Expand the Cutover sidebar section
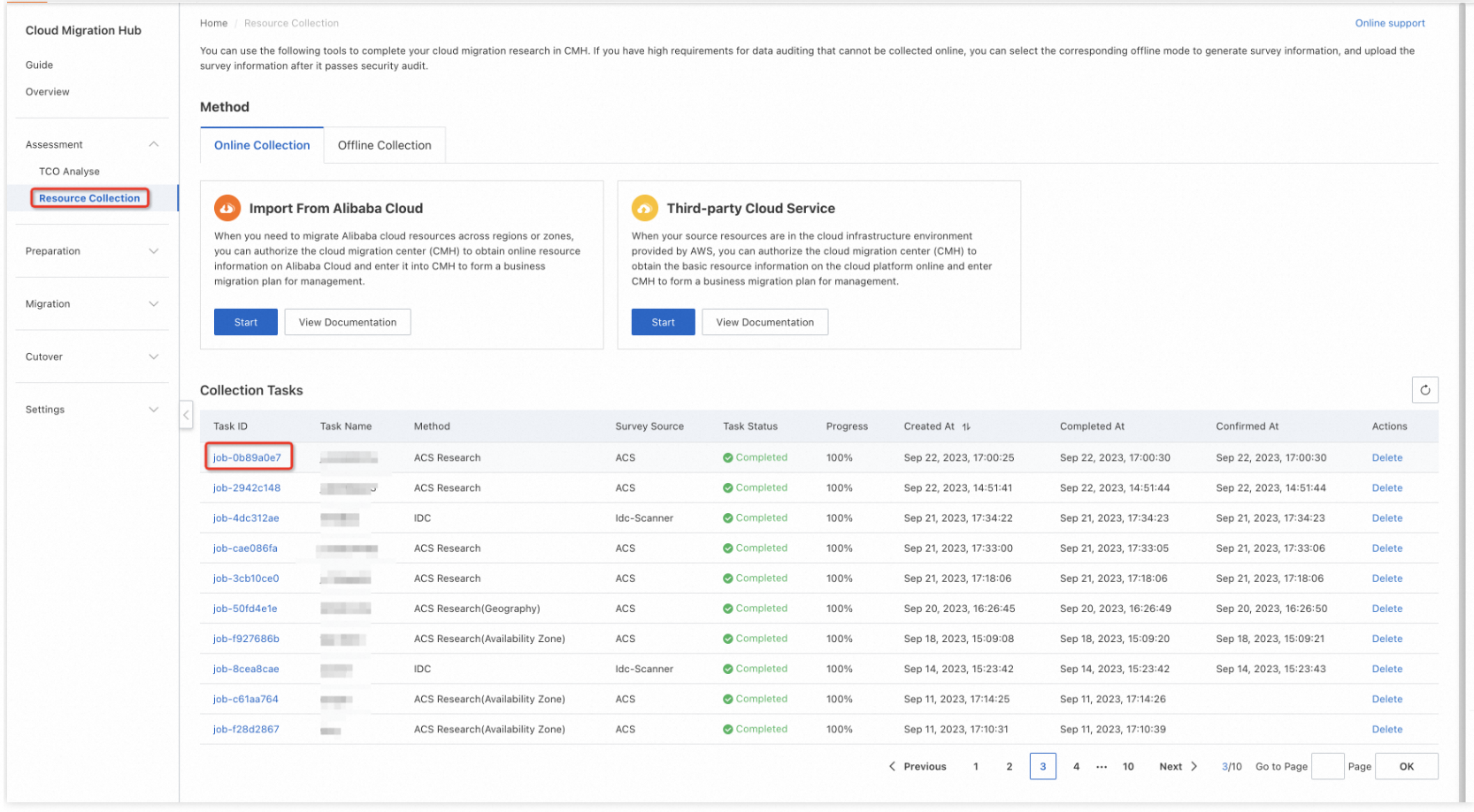 154,357
